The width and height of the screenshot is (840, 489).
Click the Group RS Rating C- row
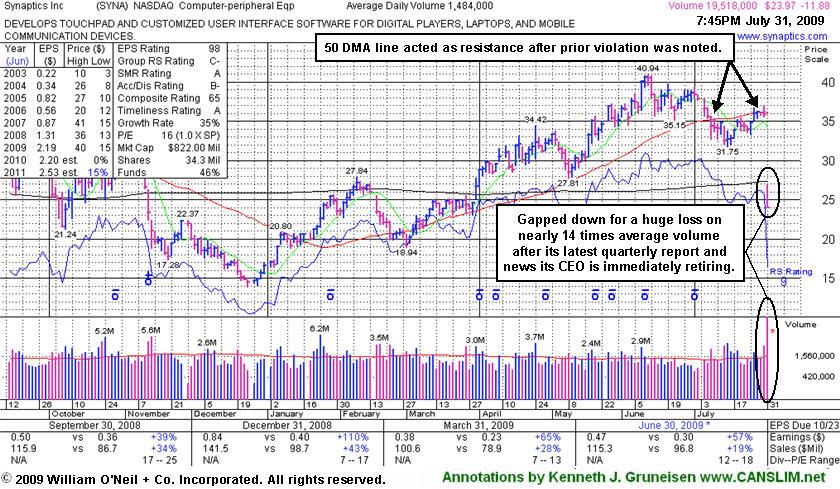click(168, 61)
